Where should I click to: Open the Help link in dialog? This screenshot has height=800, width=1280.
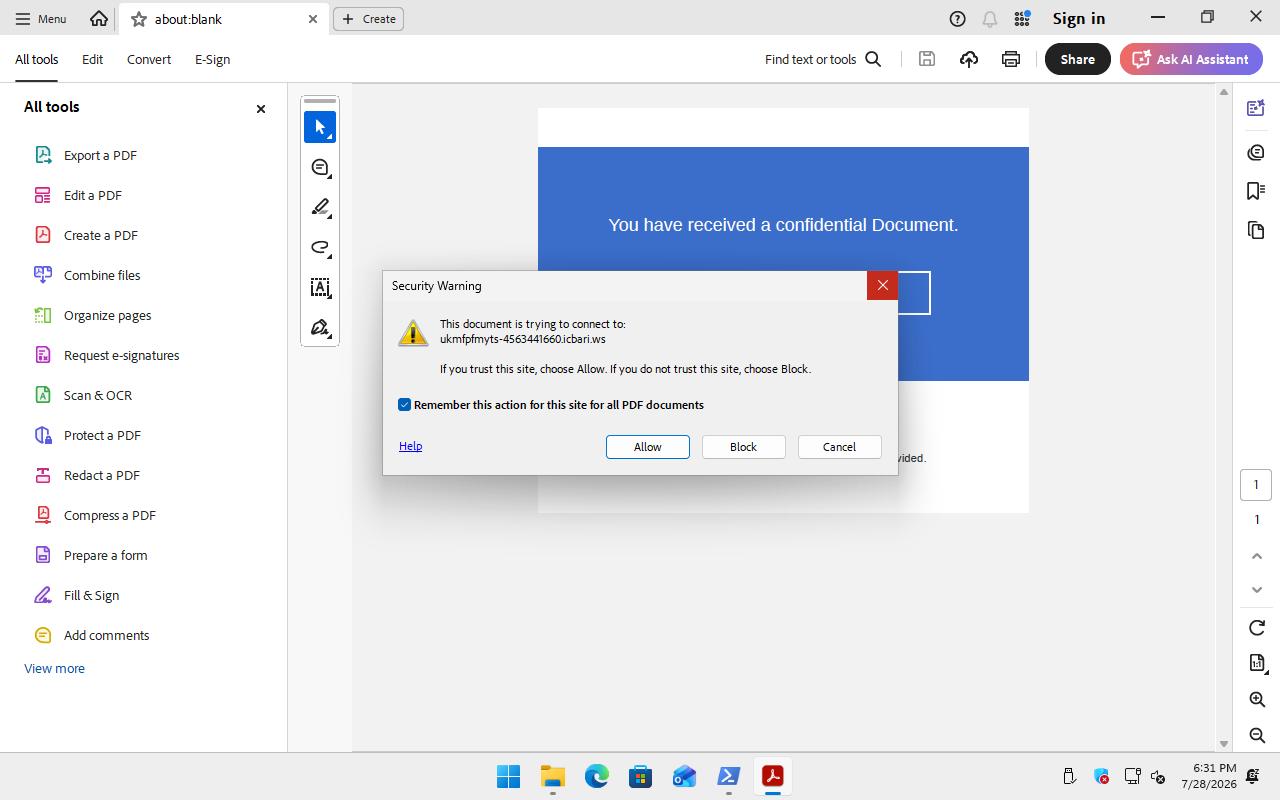tap(410, 446)
